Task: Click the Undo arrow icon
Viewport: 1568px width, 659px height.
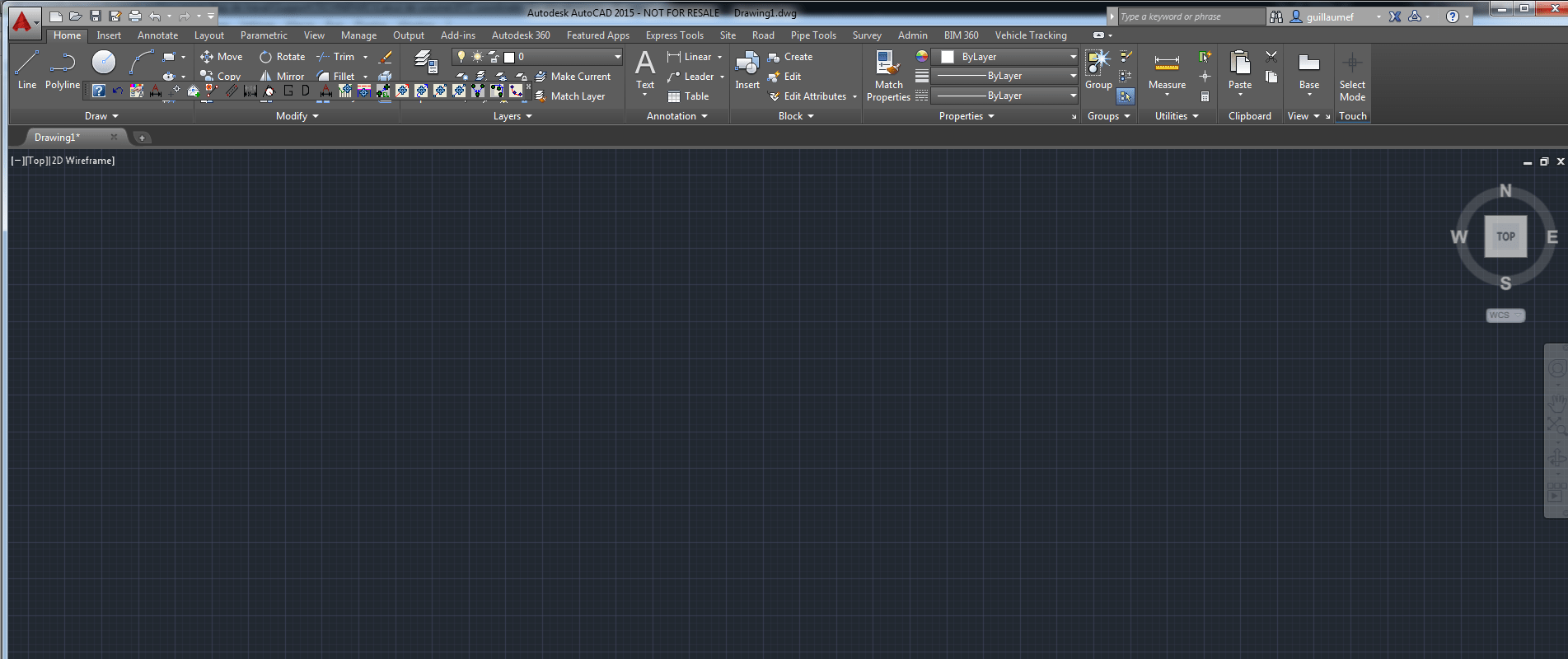Action: point(155,16)
